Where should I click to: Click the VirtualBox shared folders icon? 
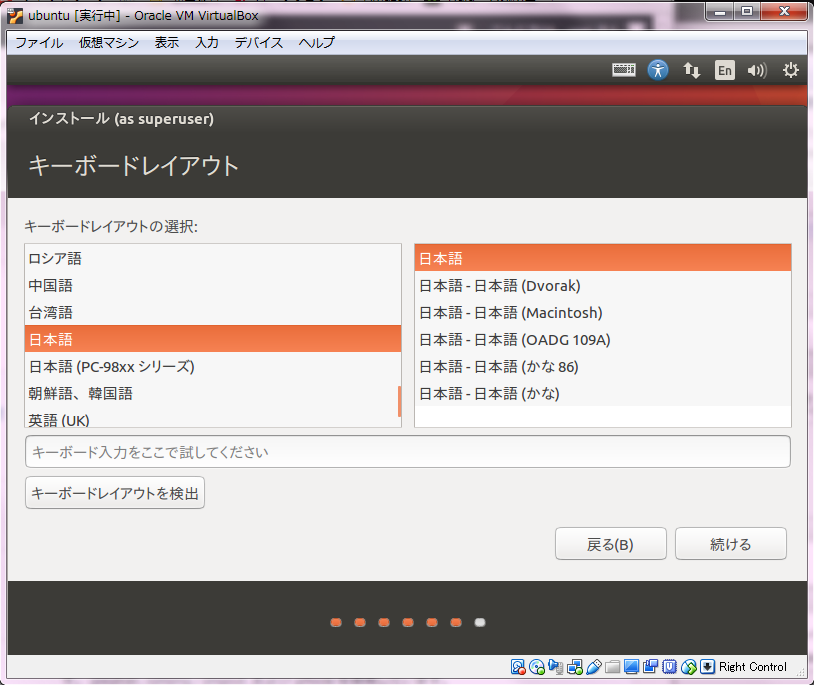point(613,667)
